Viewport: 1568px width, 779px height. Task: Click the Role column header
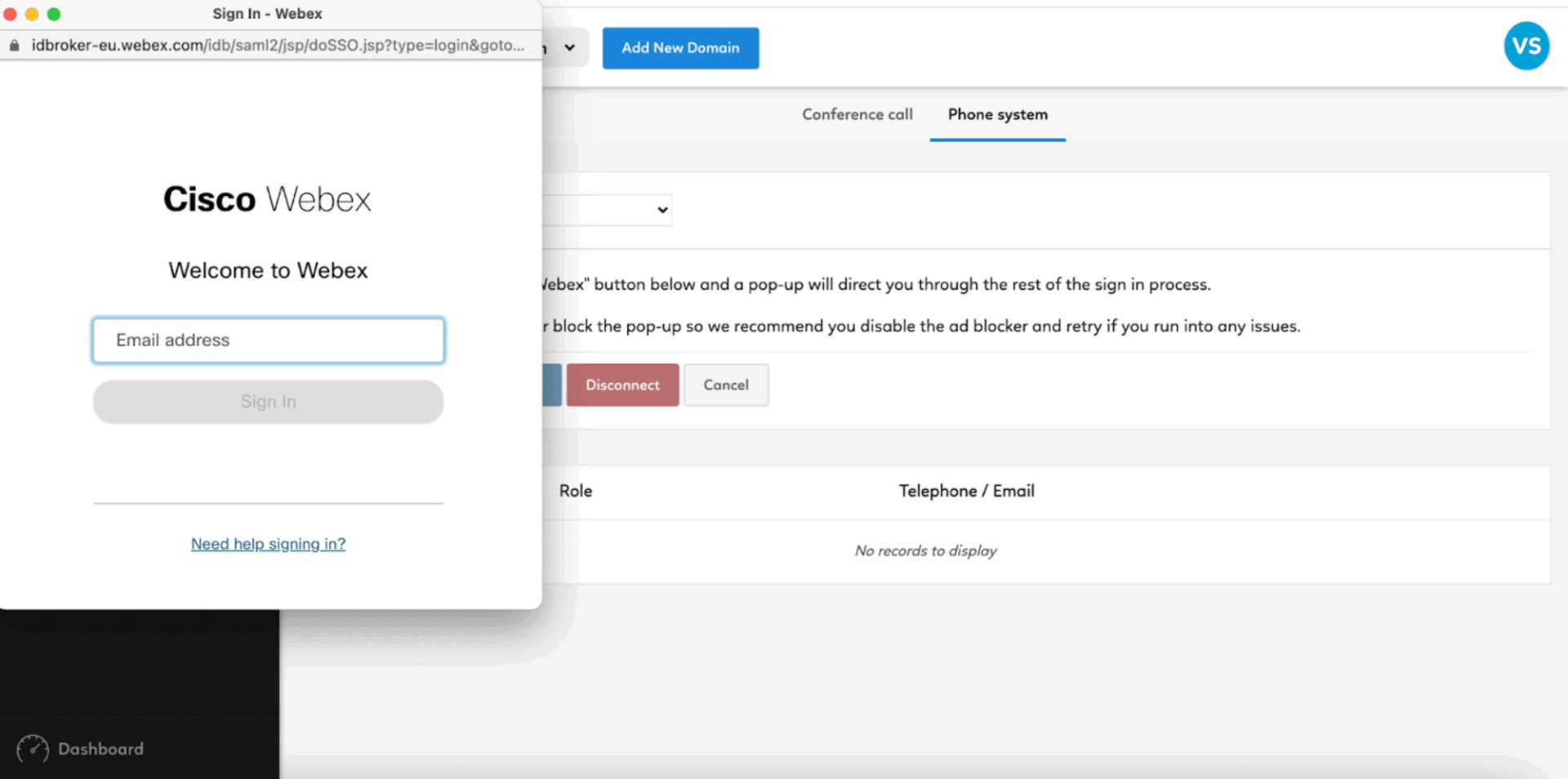click(576, 491)
